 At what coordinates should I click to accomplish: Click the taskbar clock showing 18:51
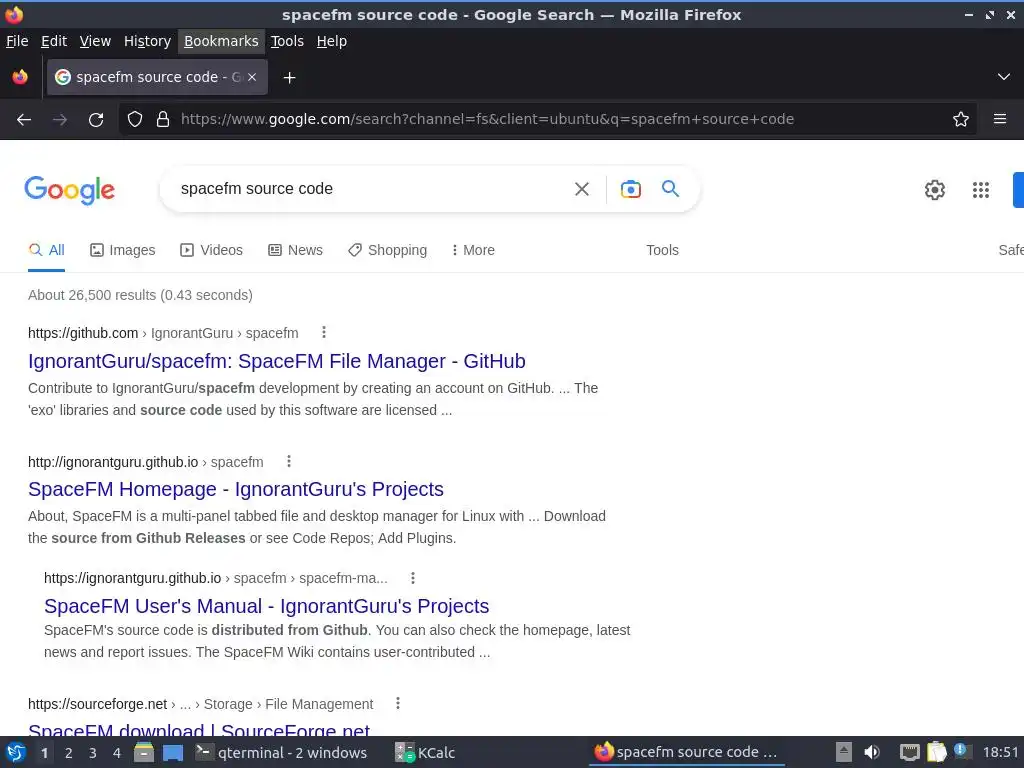(x=1000, y=752)
